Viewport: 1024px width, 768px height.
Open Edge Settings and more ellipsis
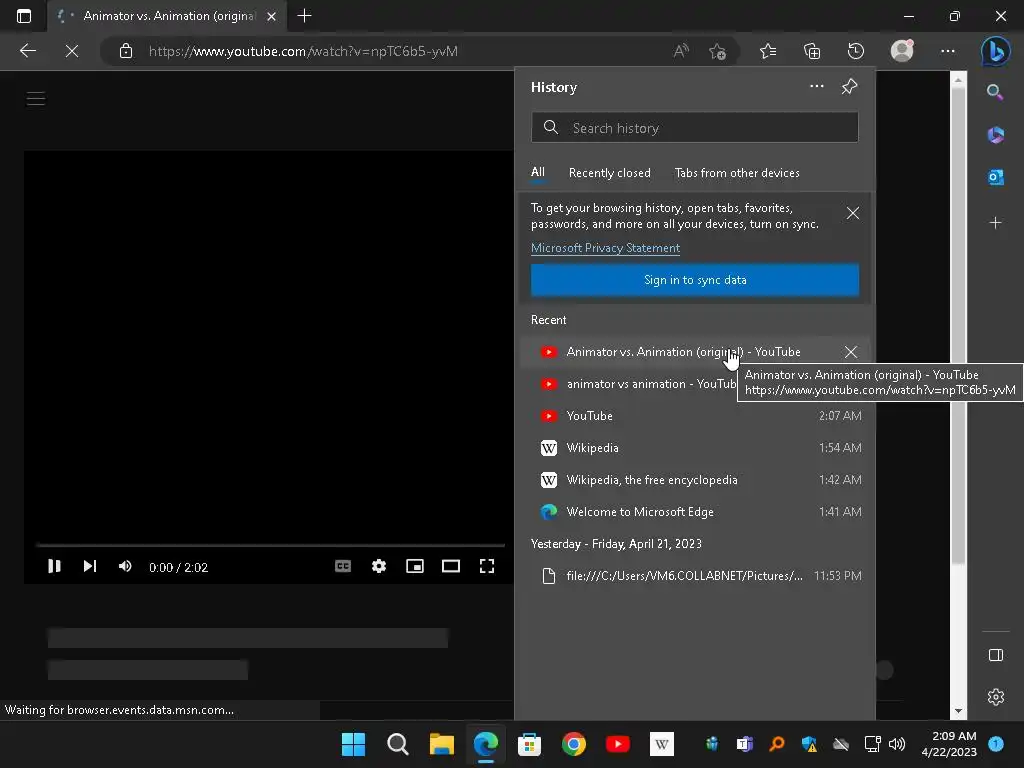click(948, 51)
